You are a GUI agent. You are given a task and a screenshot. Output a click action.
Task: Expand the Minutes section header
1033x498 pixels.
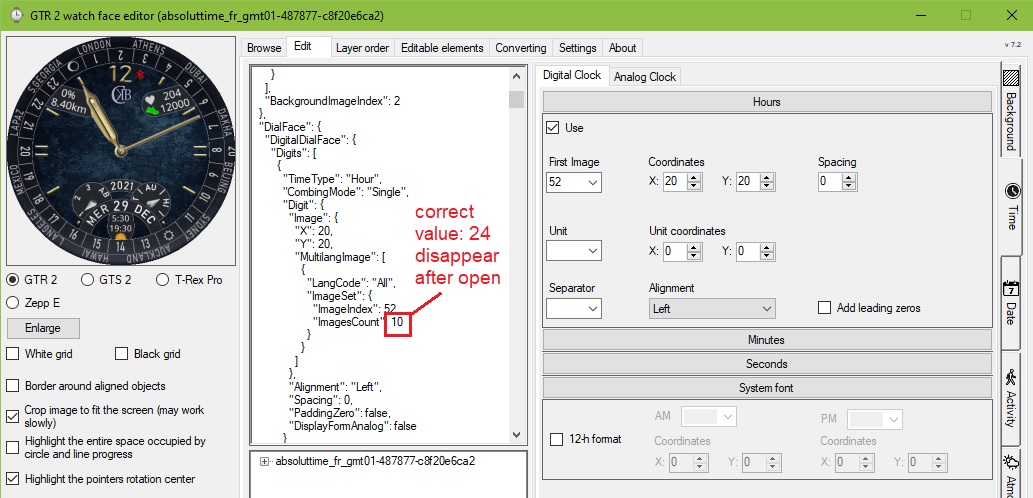767,340
